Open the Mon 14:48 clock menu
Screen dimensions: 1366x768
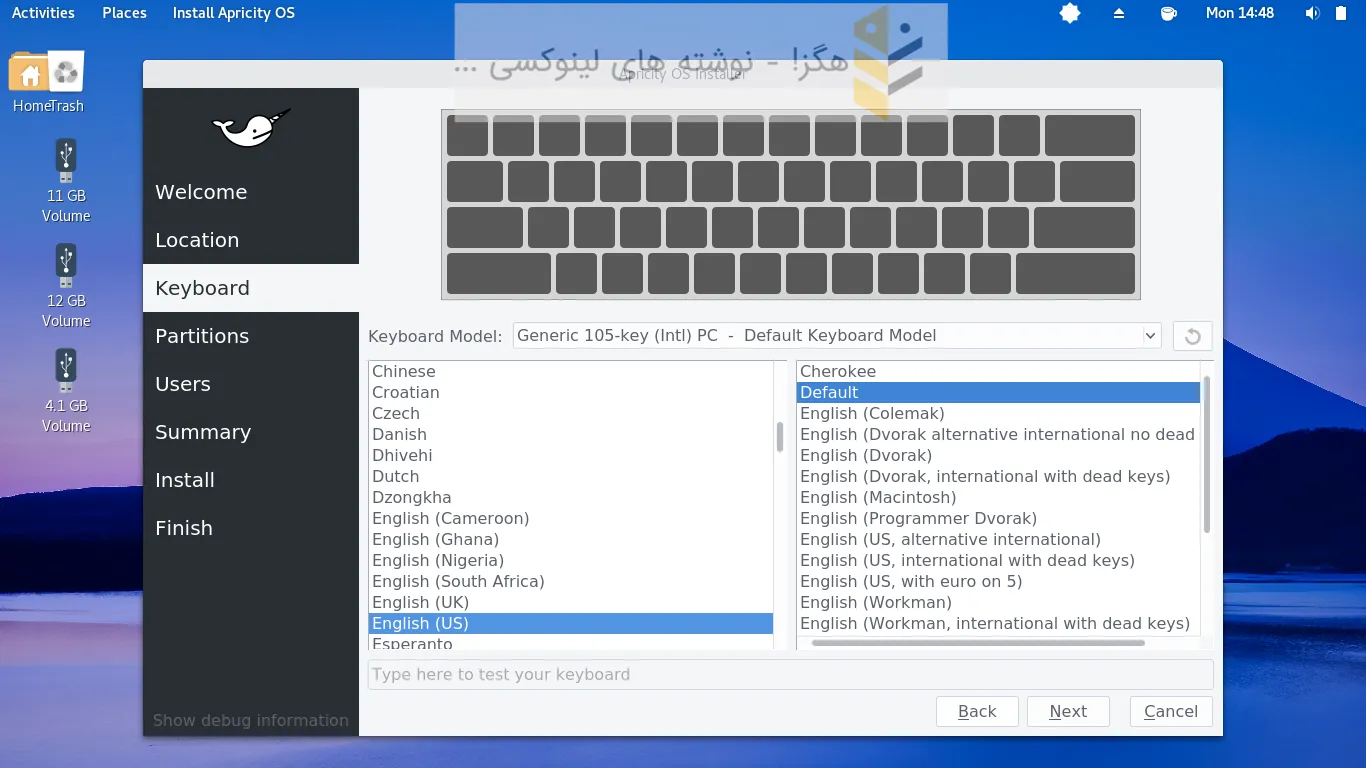click(x=1240, y=13)
